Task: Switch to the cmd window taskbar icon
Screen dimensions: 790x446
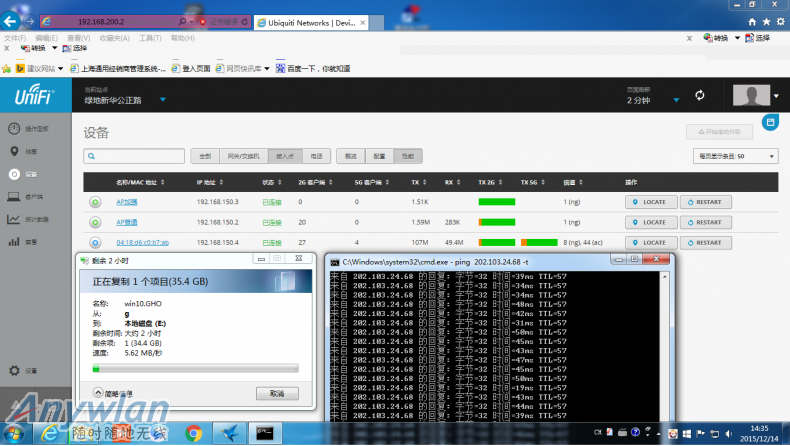Action: pyautogui.click(x=265, y=433)
